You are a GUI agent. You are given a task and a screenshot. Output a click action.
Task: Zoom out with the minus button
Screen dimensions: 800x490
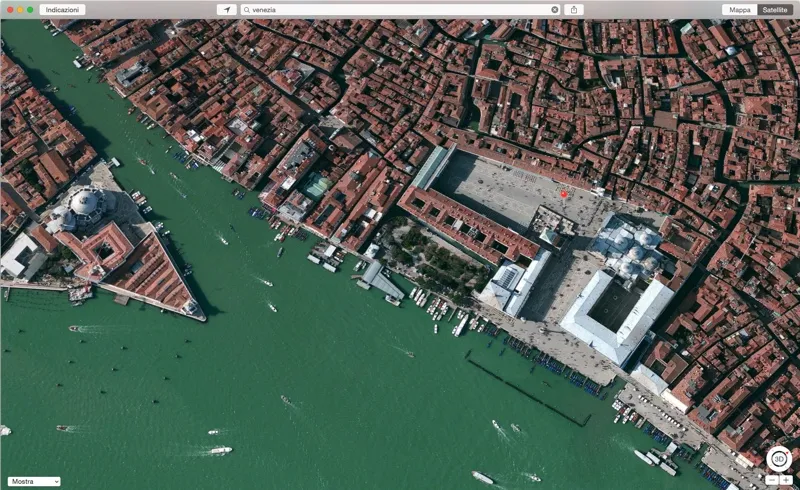coord(772,480)
